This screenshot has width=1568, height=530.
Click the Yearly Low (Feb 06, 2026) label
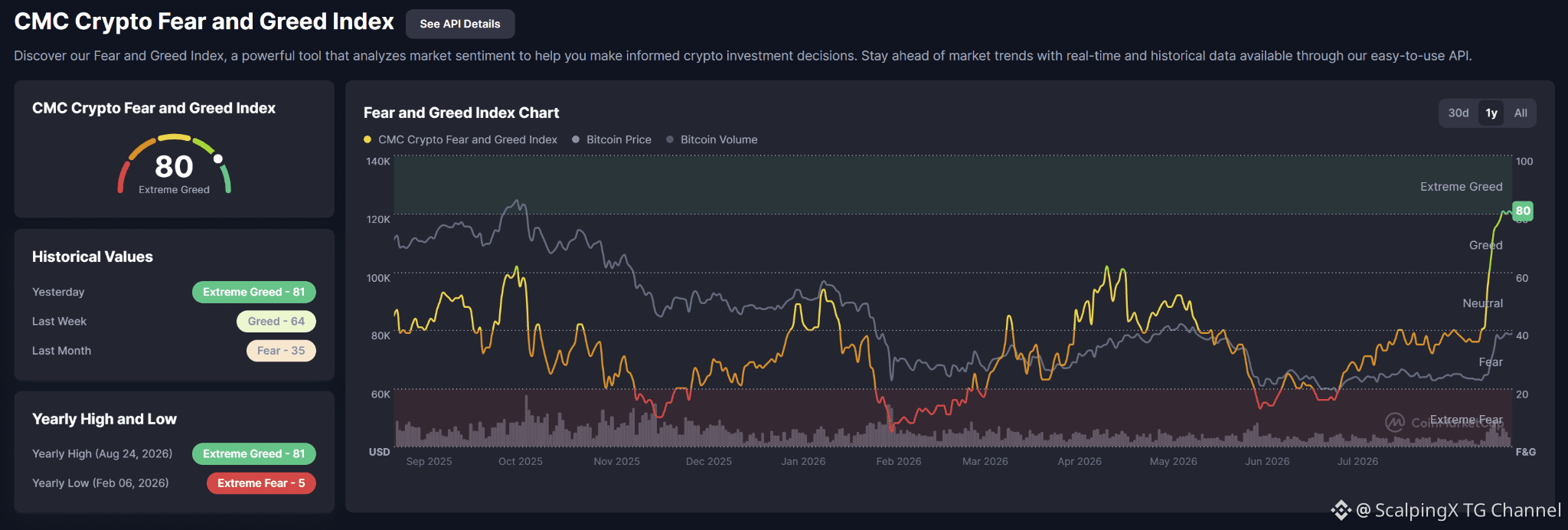[100, 483]
